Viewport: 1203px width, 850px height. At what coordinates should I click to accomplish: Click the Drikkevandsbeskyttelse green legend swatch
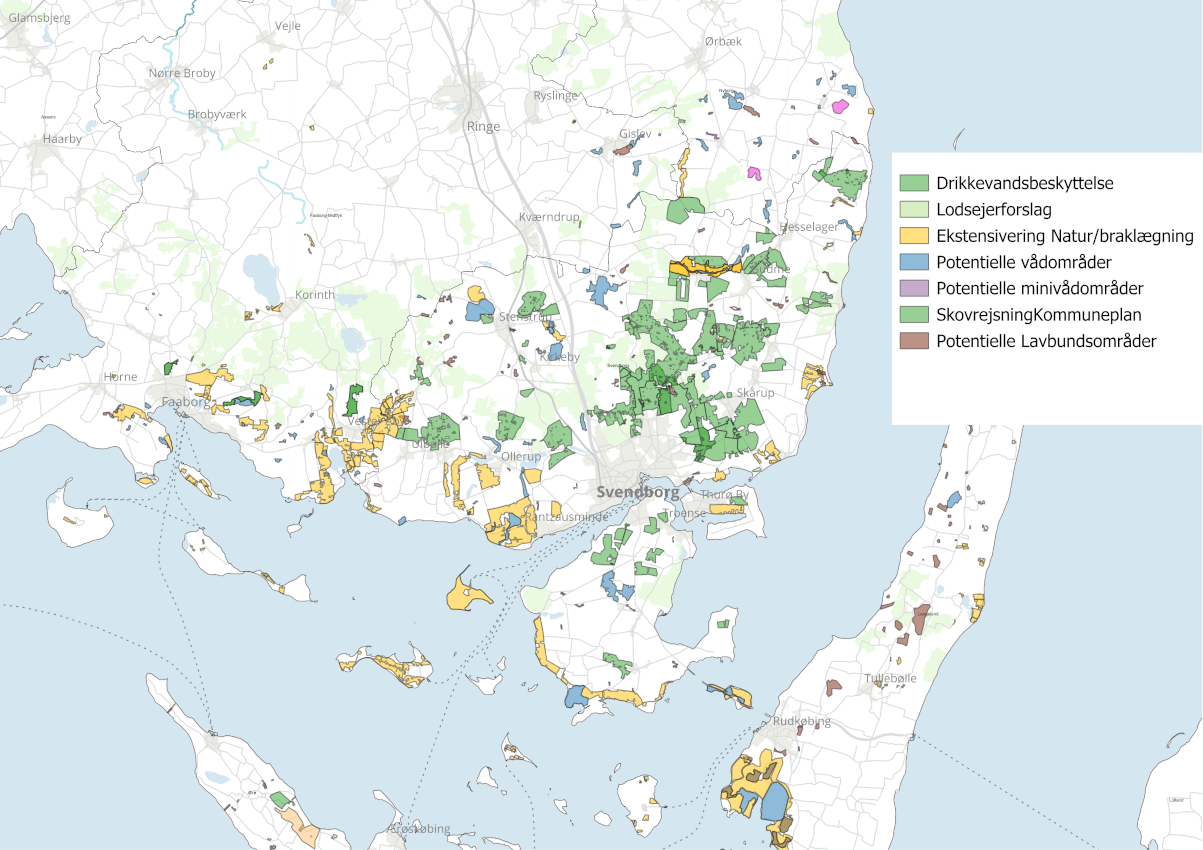tap(915, 184)
